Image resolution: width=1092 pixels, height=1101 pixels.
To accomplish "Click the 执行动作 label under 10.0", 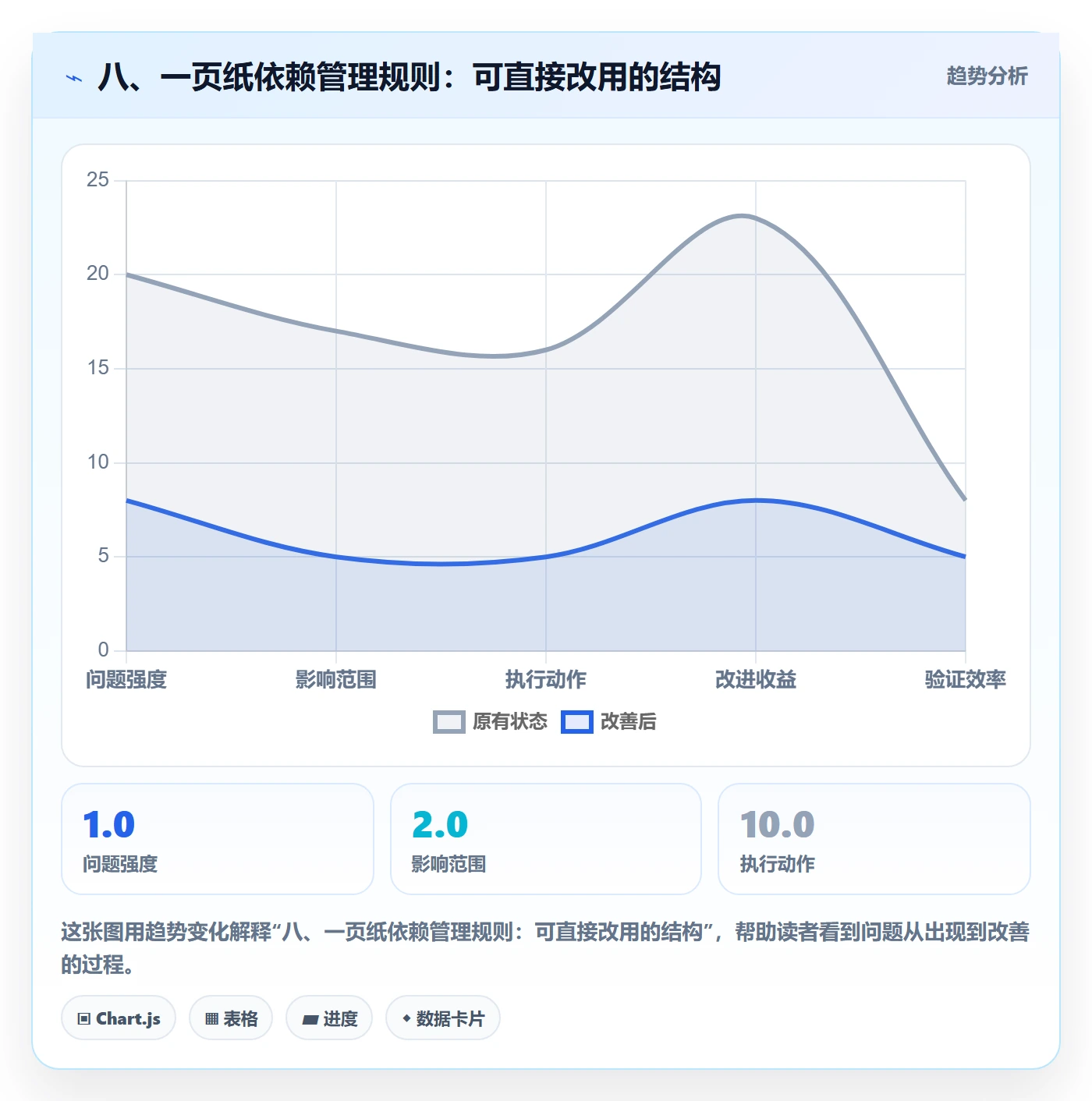I will [x=778, y=864].
